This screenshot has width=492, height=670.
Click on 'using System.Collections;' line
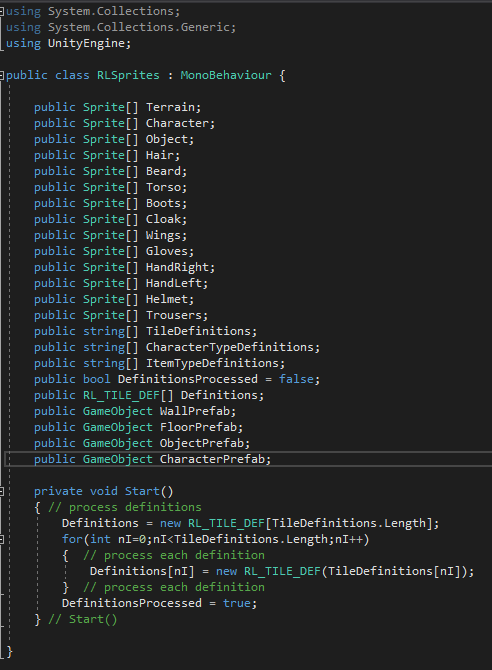93,11
